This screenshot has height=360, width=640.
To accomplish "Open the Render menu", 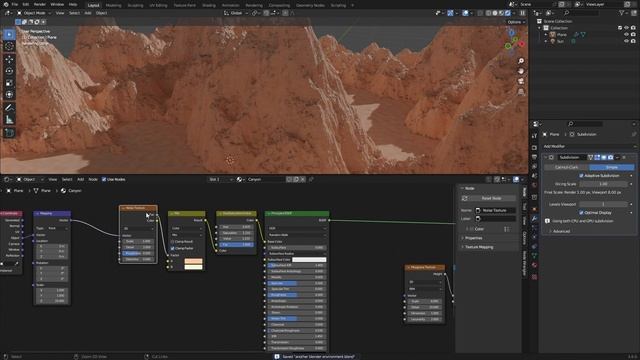I will (40, 4).
